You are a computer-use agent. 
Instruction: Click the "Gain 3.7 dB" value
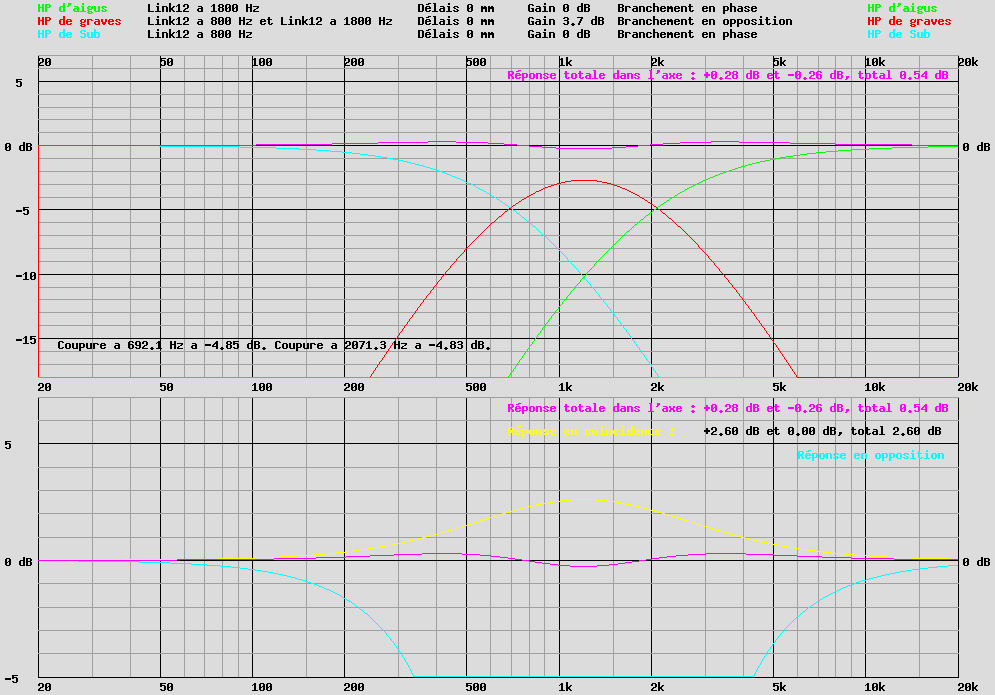click(x=565, y=21)
